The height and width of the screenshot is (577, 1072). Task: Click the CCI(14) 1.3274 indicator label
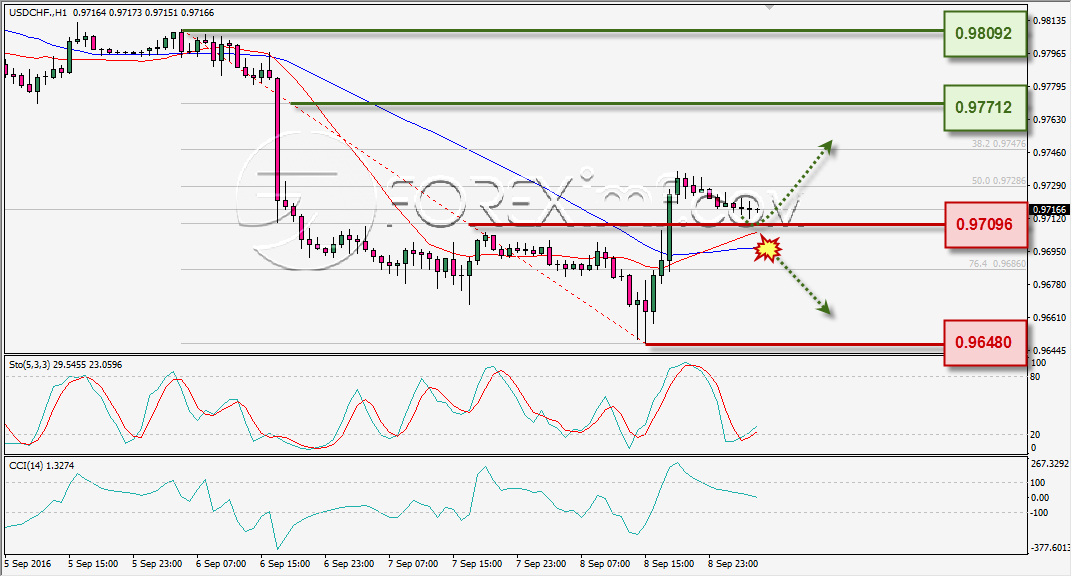click(x=42, y=466)
